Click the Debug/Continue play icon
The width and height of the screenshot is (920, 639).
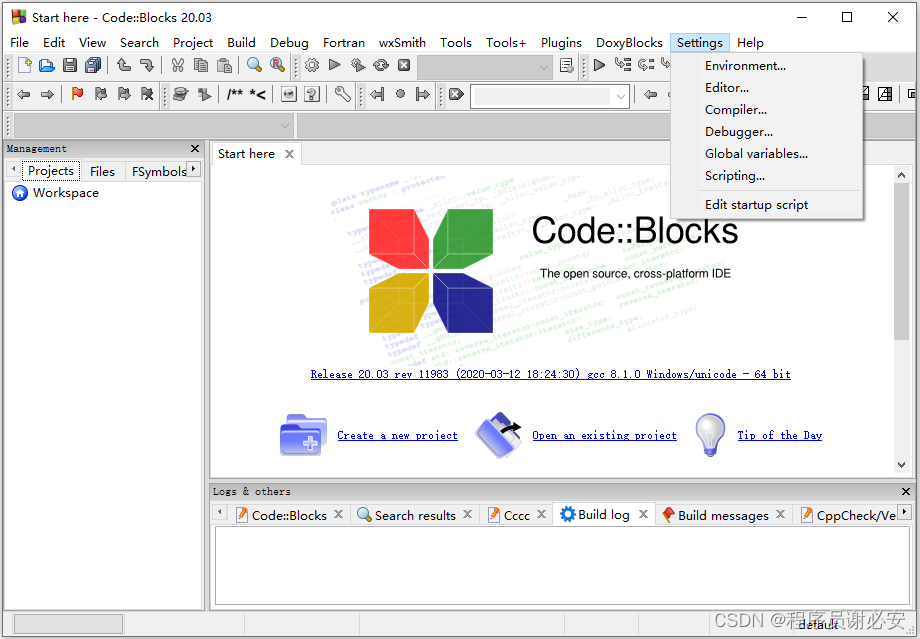[x=599, y=65]
